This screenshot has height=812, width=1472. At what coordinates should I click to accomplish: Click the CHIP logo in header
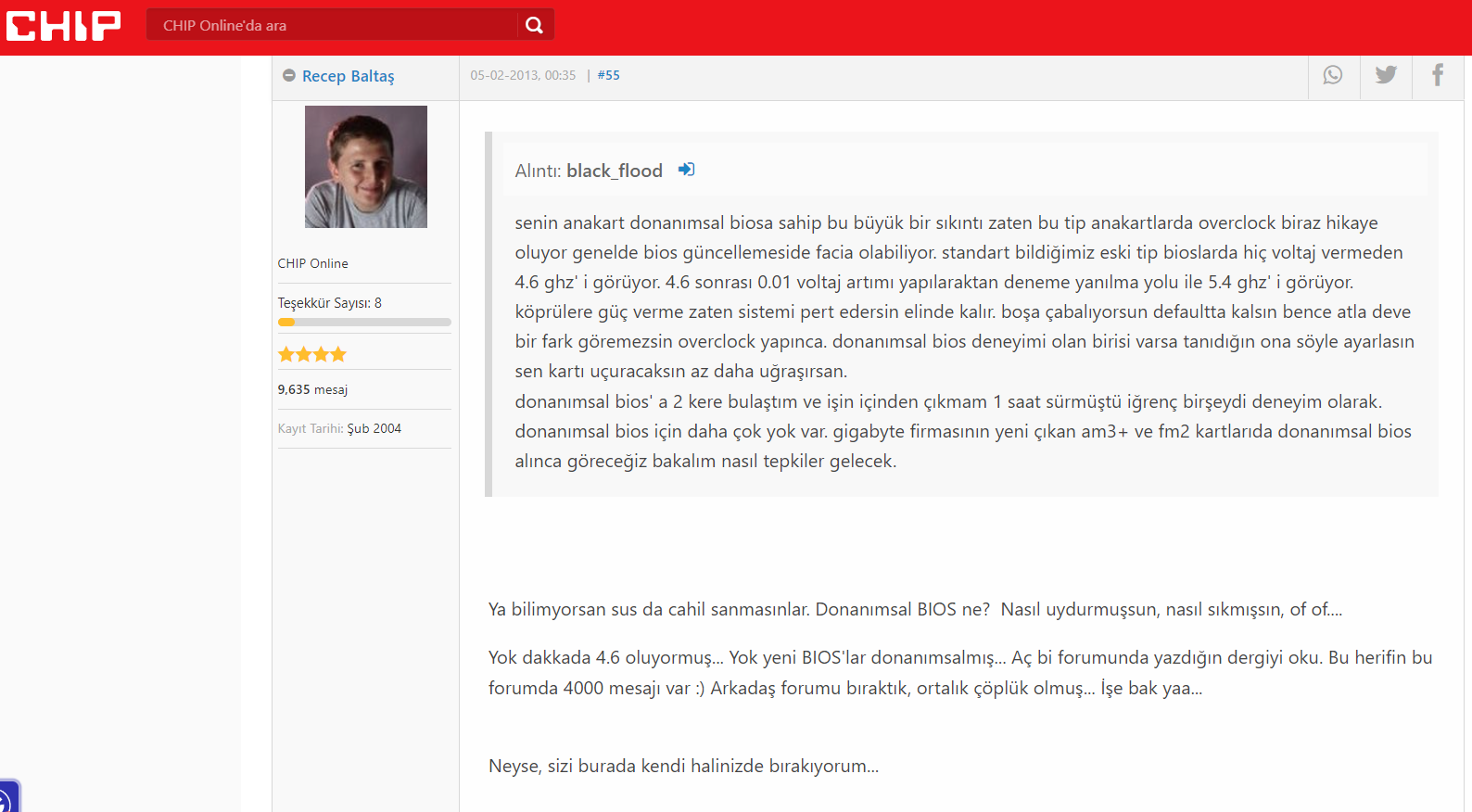64,26
